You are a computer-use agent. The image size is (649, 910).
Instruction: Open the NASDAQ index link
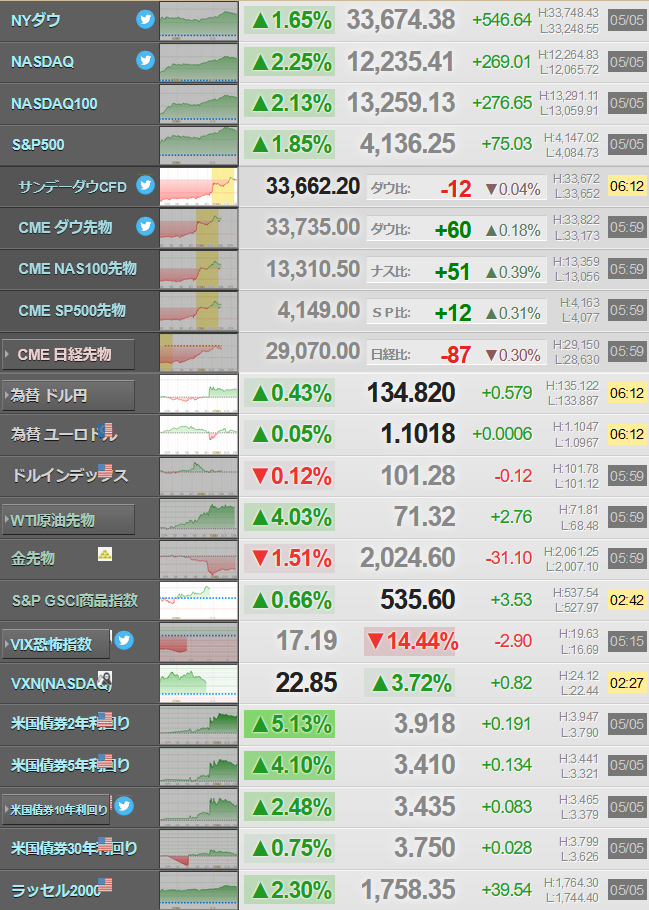tap(42, 62)
